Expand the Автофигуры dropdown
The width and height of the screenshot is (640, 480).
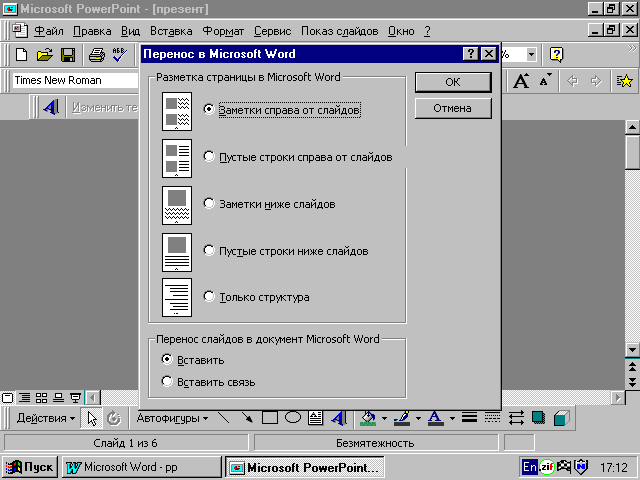tap(172, 418)
